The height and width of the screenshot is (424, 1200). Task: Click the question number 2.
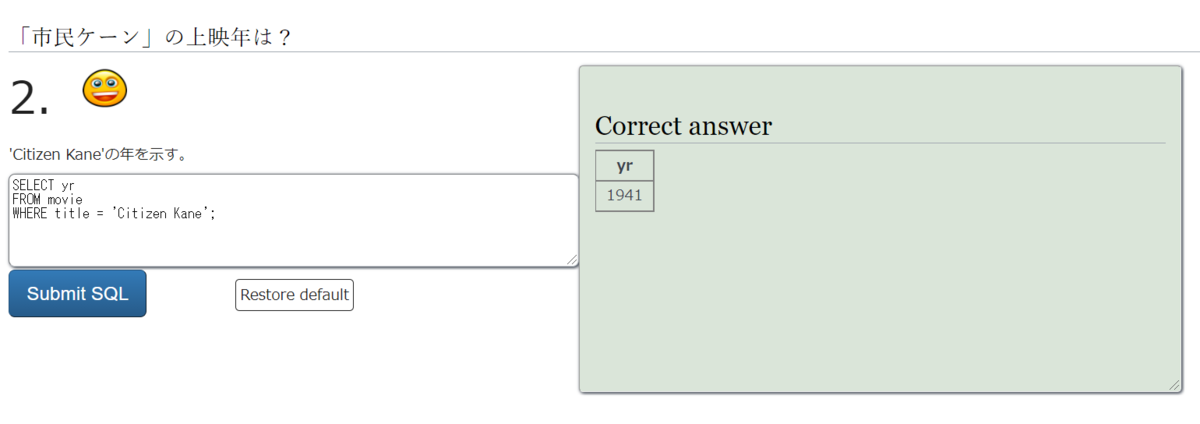click(29, 98)
